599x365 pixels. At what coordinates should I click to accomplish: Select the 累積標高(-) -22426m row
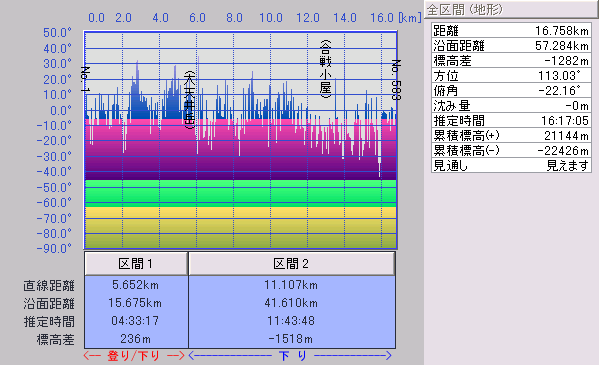pos(511,150)
